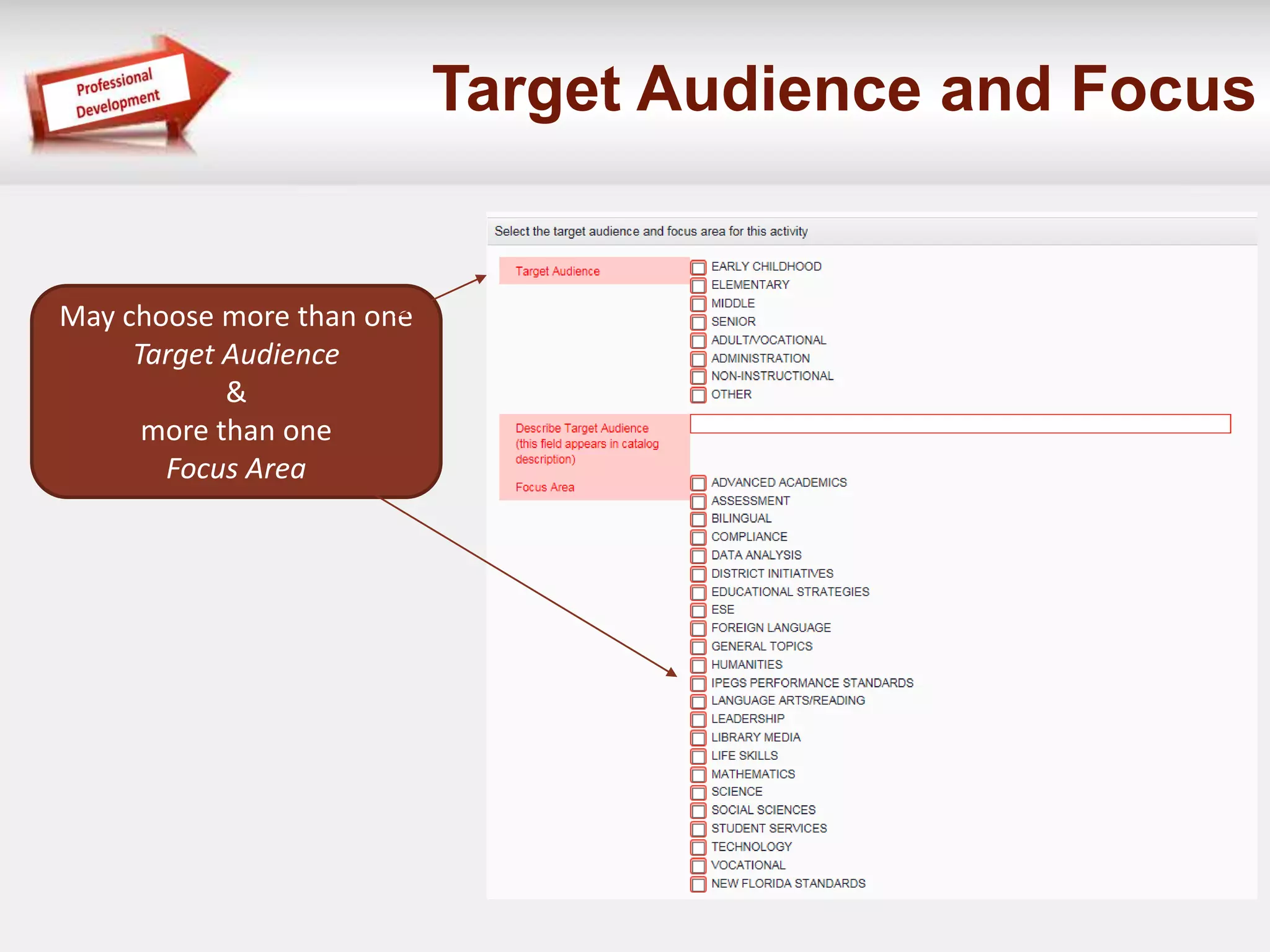Check the SCIENCE checkbox
Image resolution: width=1270 pixels, height=952 pixels.
click(698, 793)
